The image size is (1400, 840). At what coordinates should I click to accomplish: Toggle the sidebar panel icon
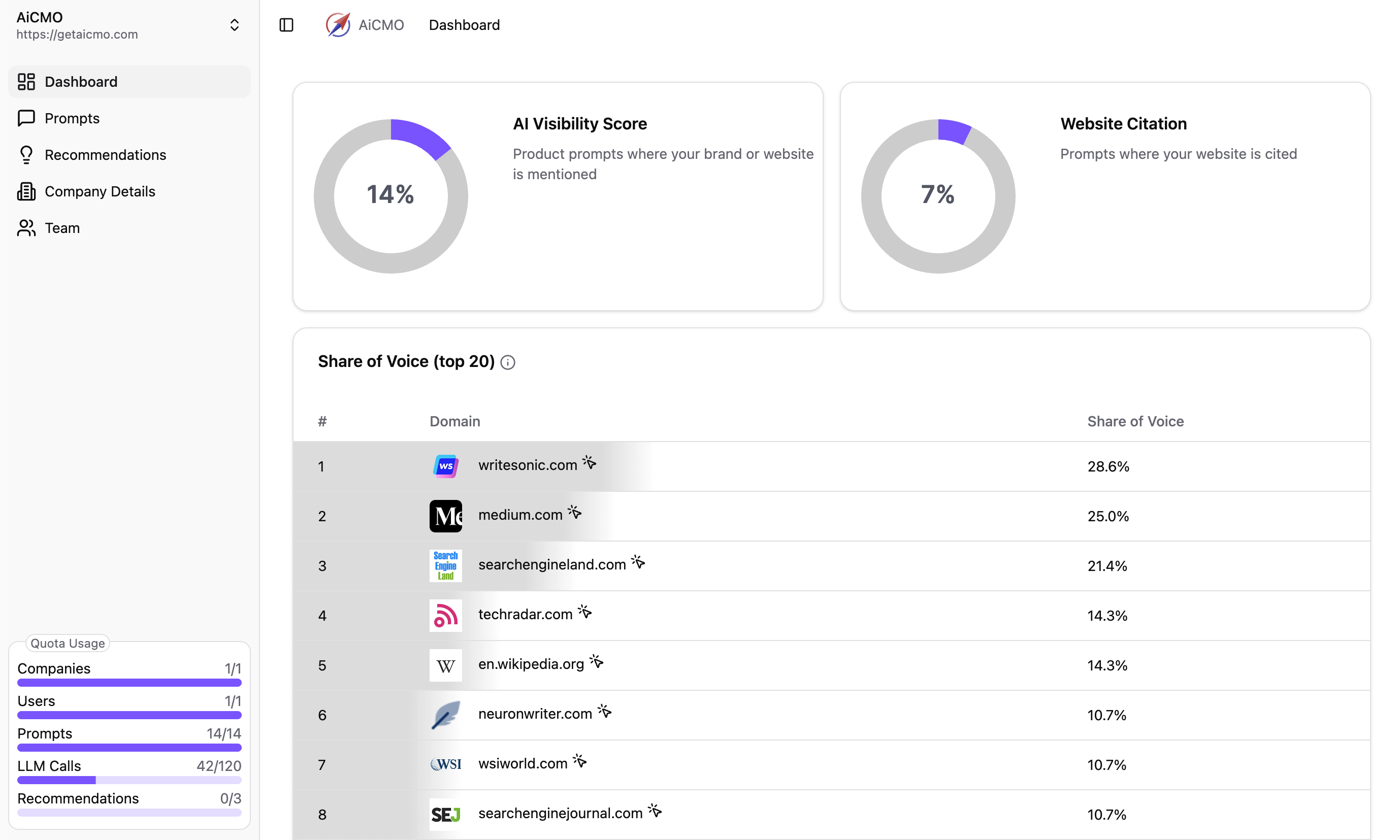(286, 25)
